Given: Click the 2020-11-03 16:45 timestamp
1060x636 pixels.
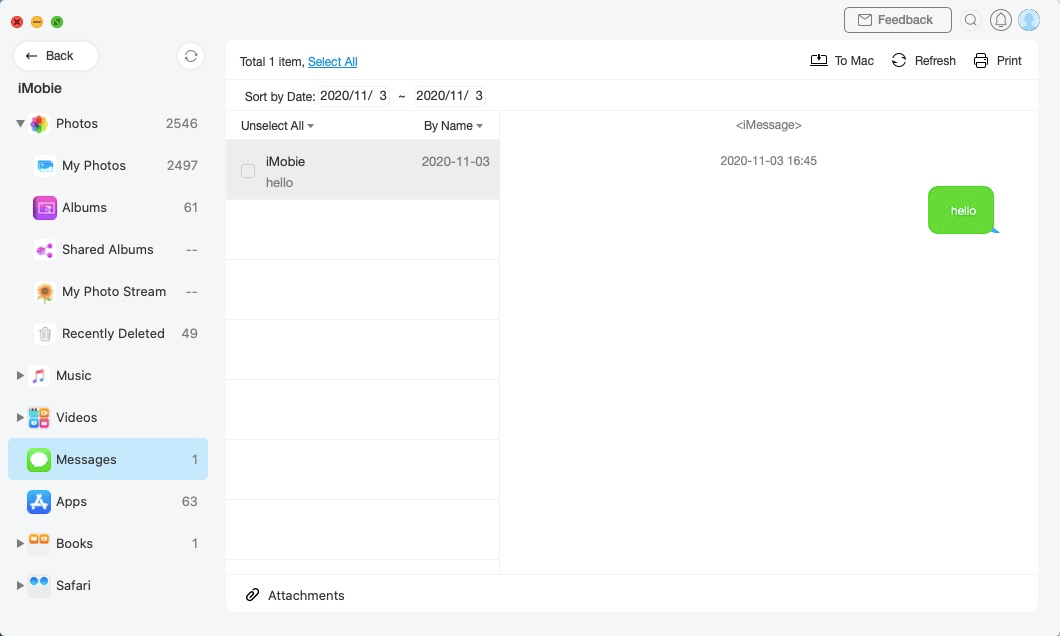Looking at the screenshot, I should click(x=768, y=161).
